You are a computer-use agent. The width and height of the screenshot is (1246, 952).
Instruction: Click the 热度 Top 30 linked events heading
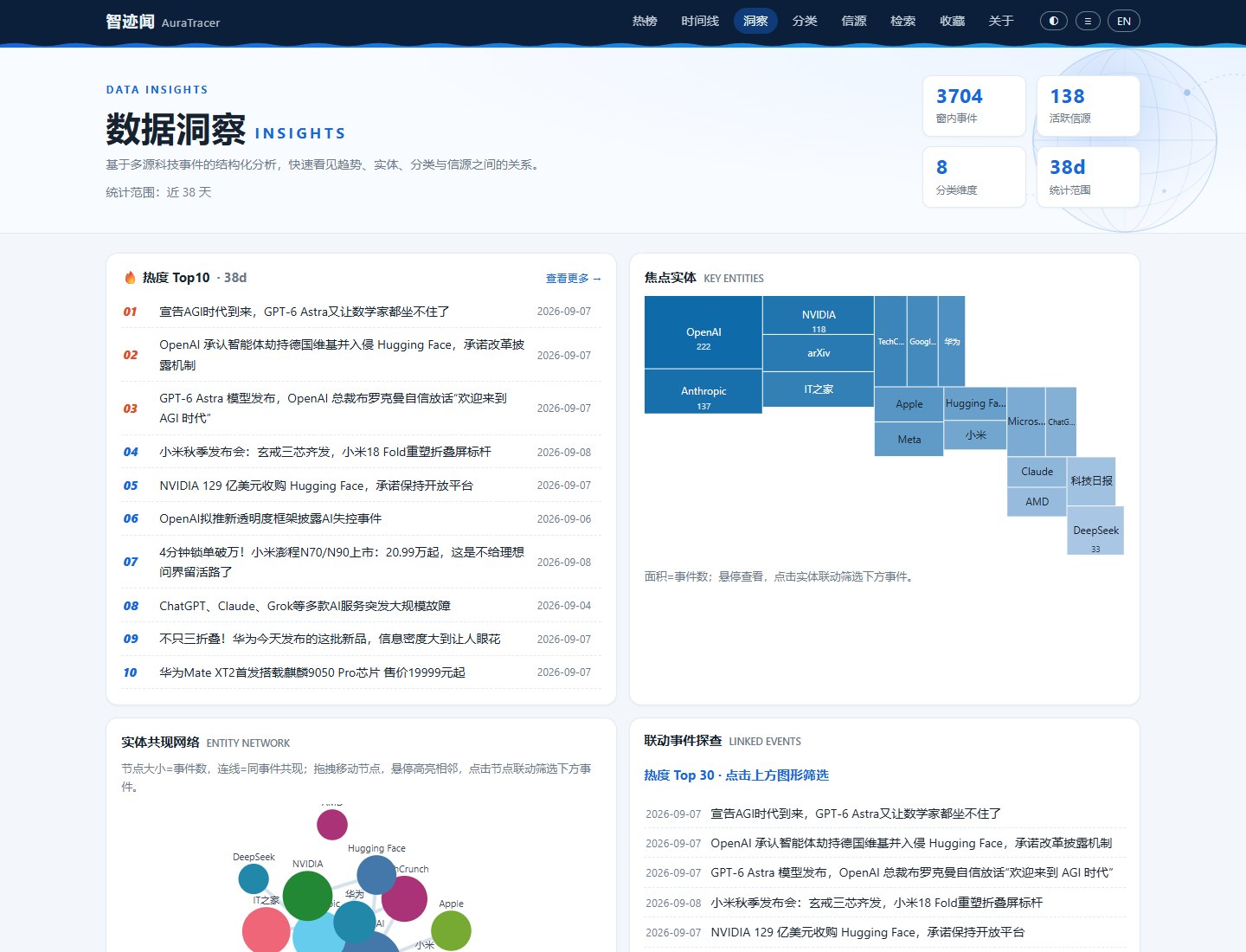pos(736,775)
